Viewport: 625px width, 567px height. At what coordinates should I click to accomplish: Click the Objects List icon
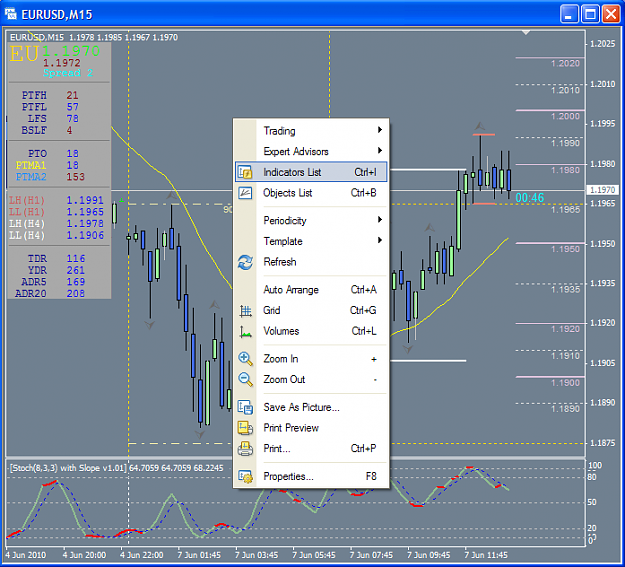click(245, 193)
